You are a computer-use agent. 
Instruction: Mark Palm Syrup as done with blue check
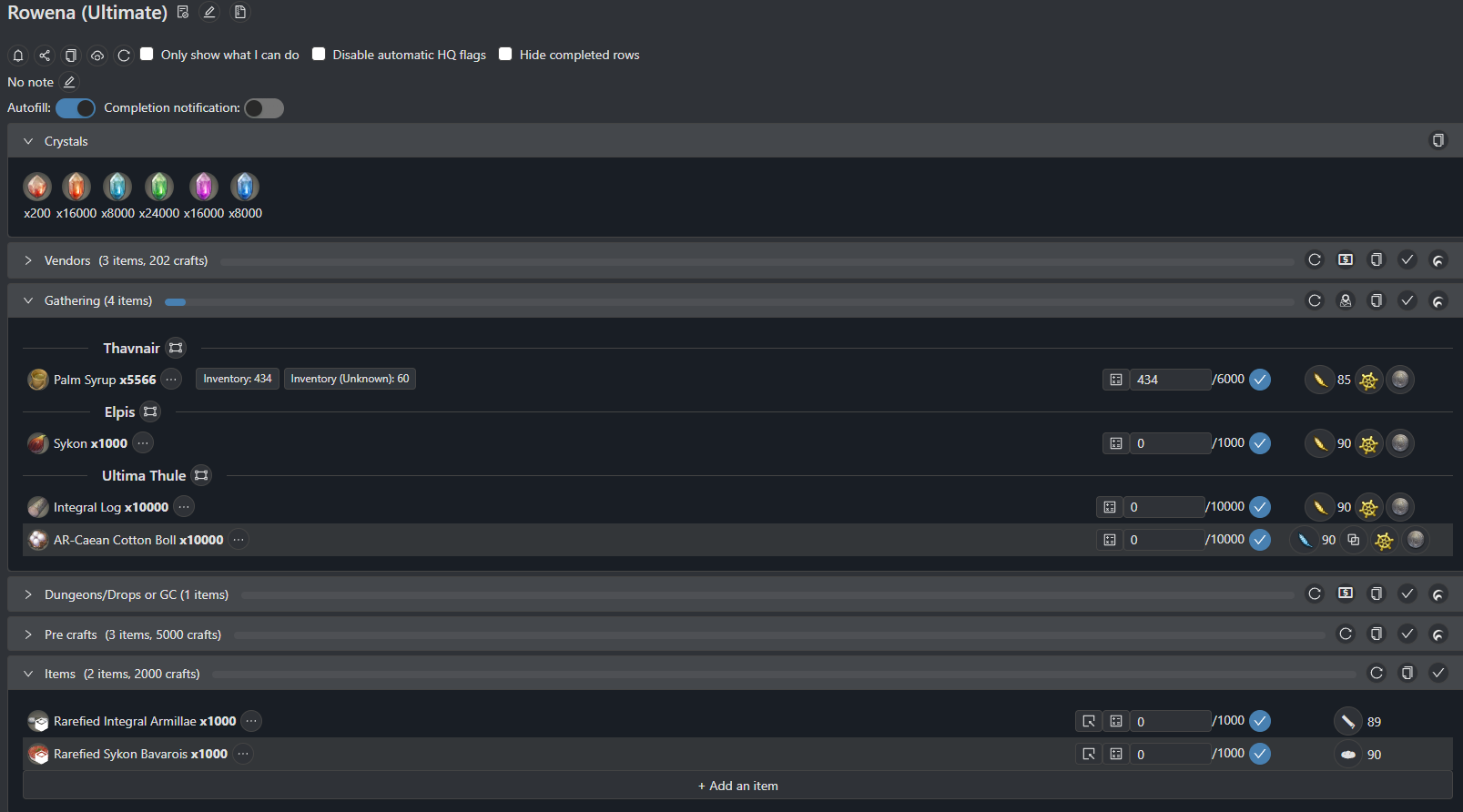(1260, 380)
